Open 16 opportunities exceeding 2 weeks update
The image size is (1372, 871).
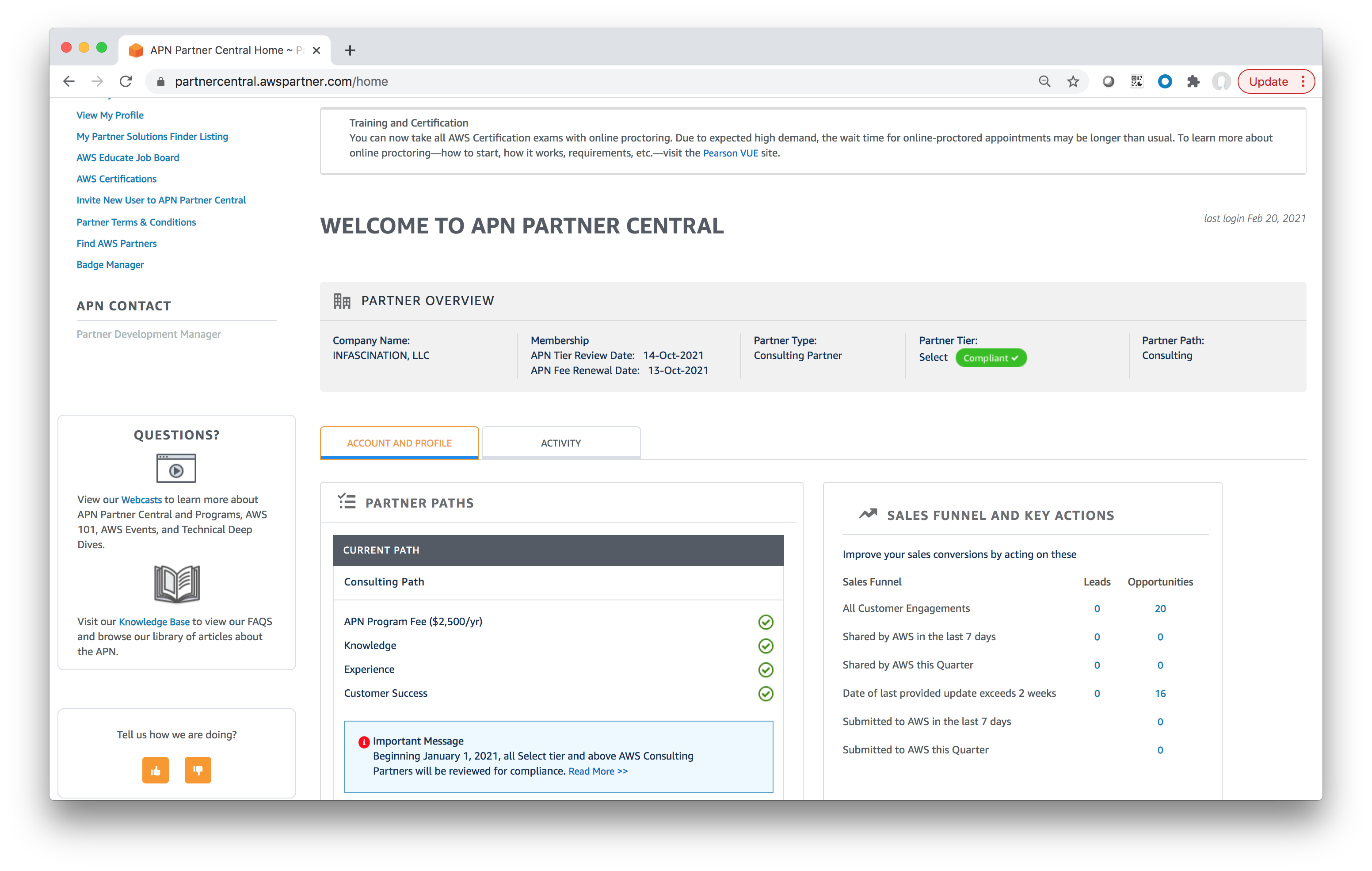click(x=1160, y=693)
